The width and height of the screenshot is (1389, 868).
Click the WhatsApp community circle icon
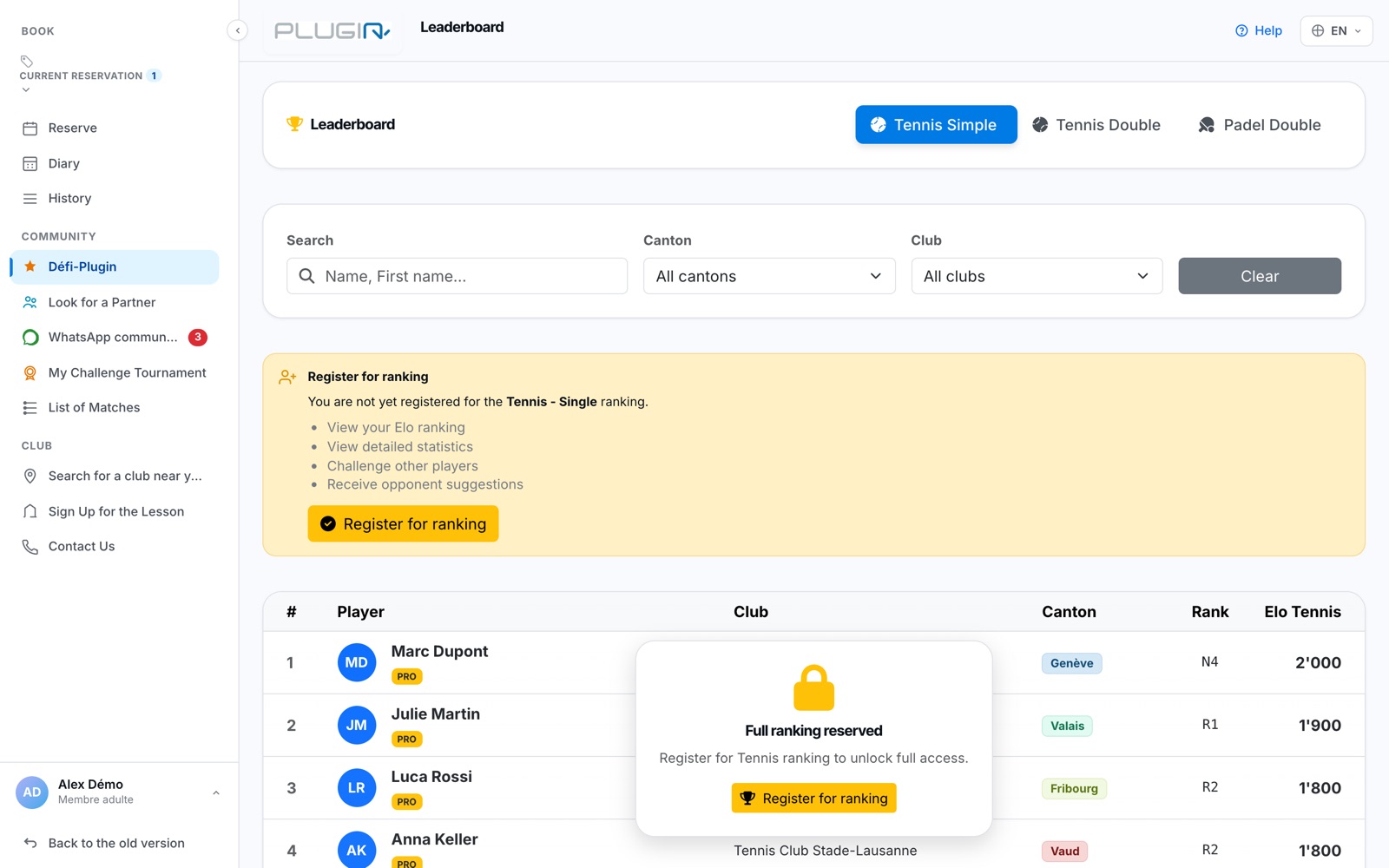tap(30, 338)
